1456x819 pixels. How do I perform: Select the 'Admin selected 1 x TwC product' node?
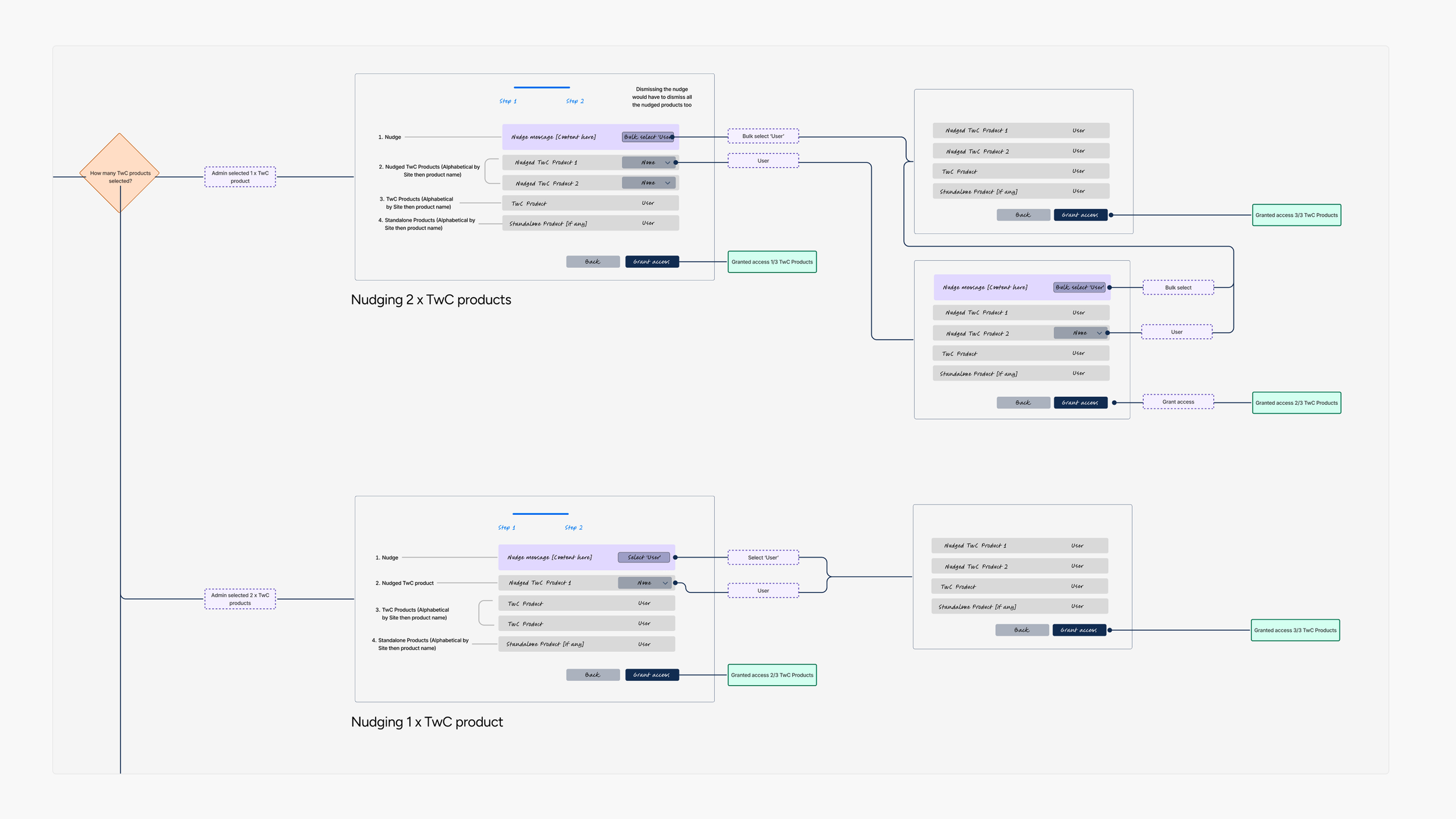pos(240,176)
